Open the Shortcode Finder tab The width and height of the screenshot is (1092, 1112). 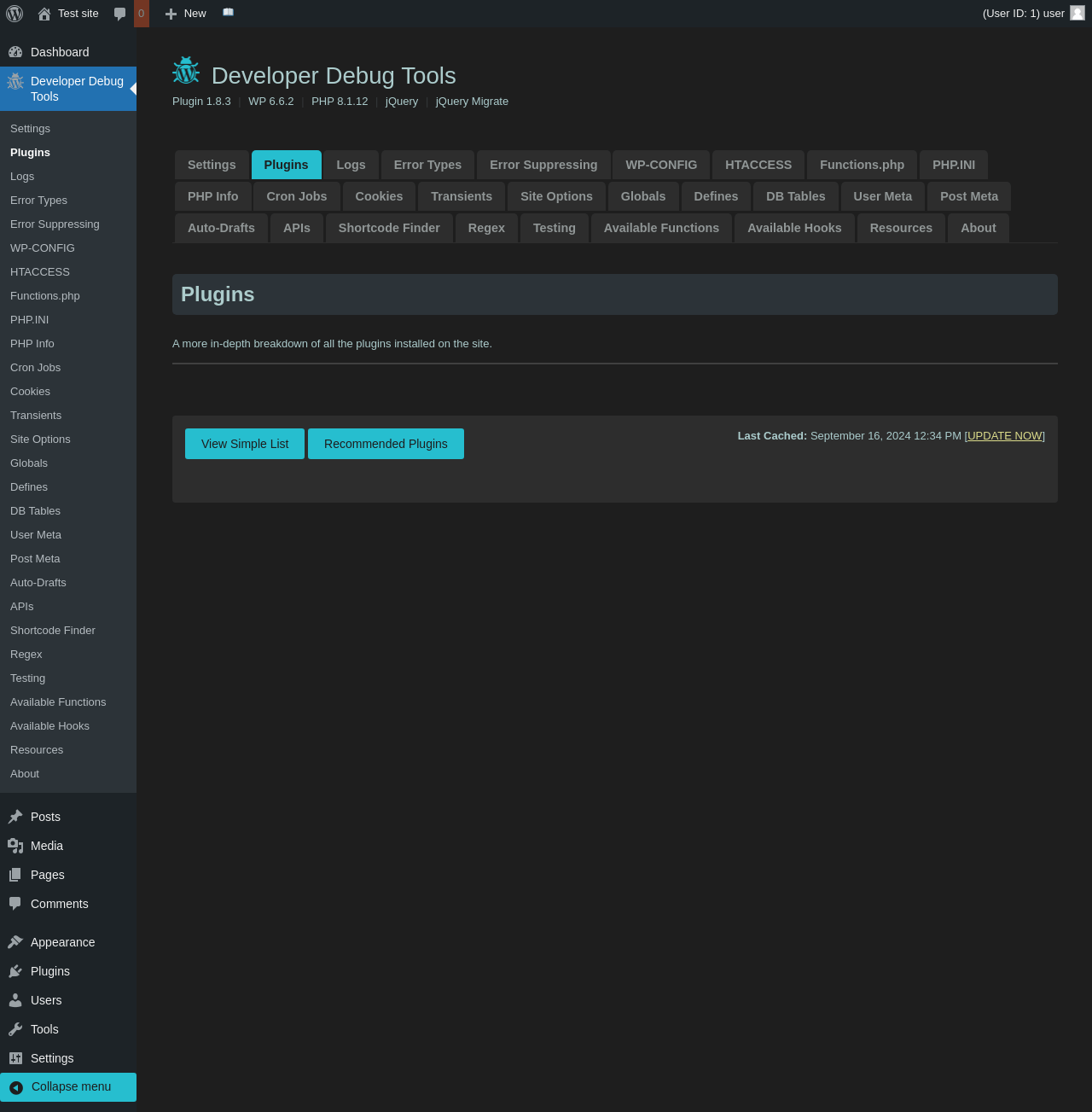[389, 228]
